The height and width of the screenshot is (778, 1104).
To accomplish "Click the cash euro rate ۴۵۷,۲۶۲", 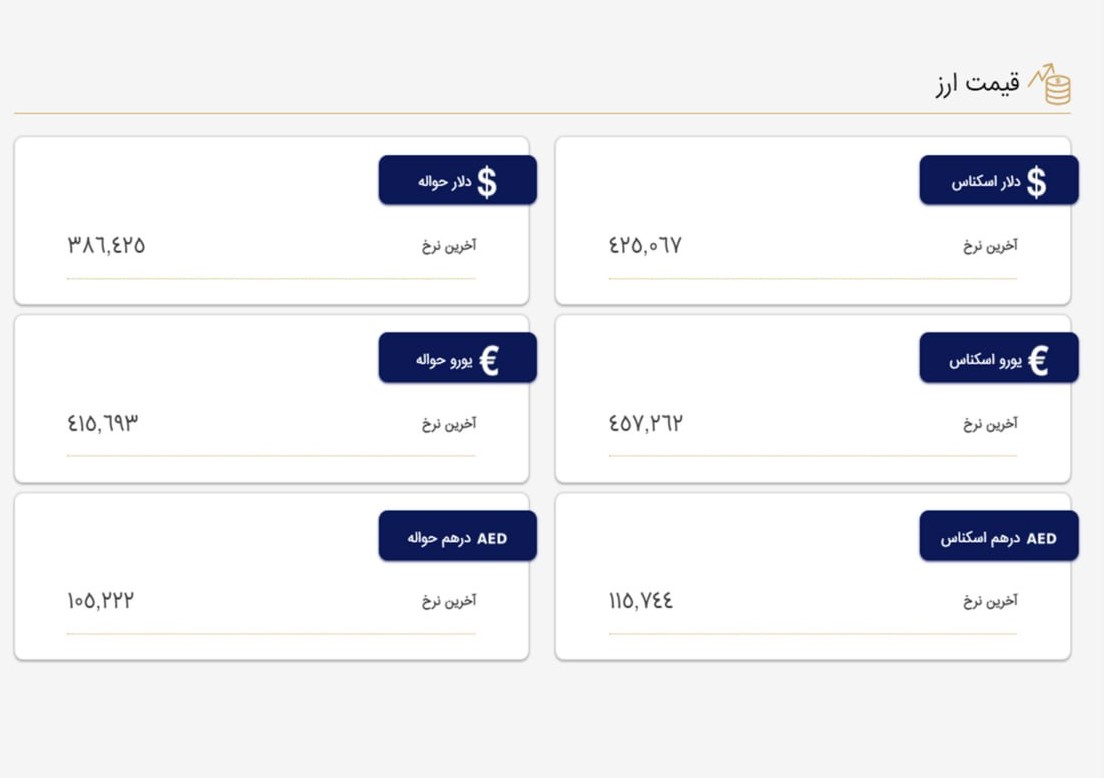I will pos(646,423).
